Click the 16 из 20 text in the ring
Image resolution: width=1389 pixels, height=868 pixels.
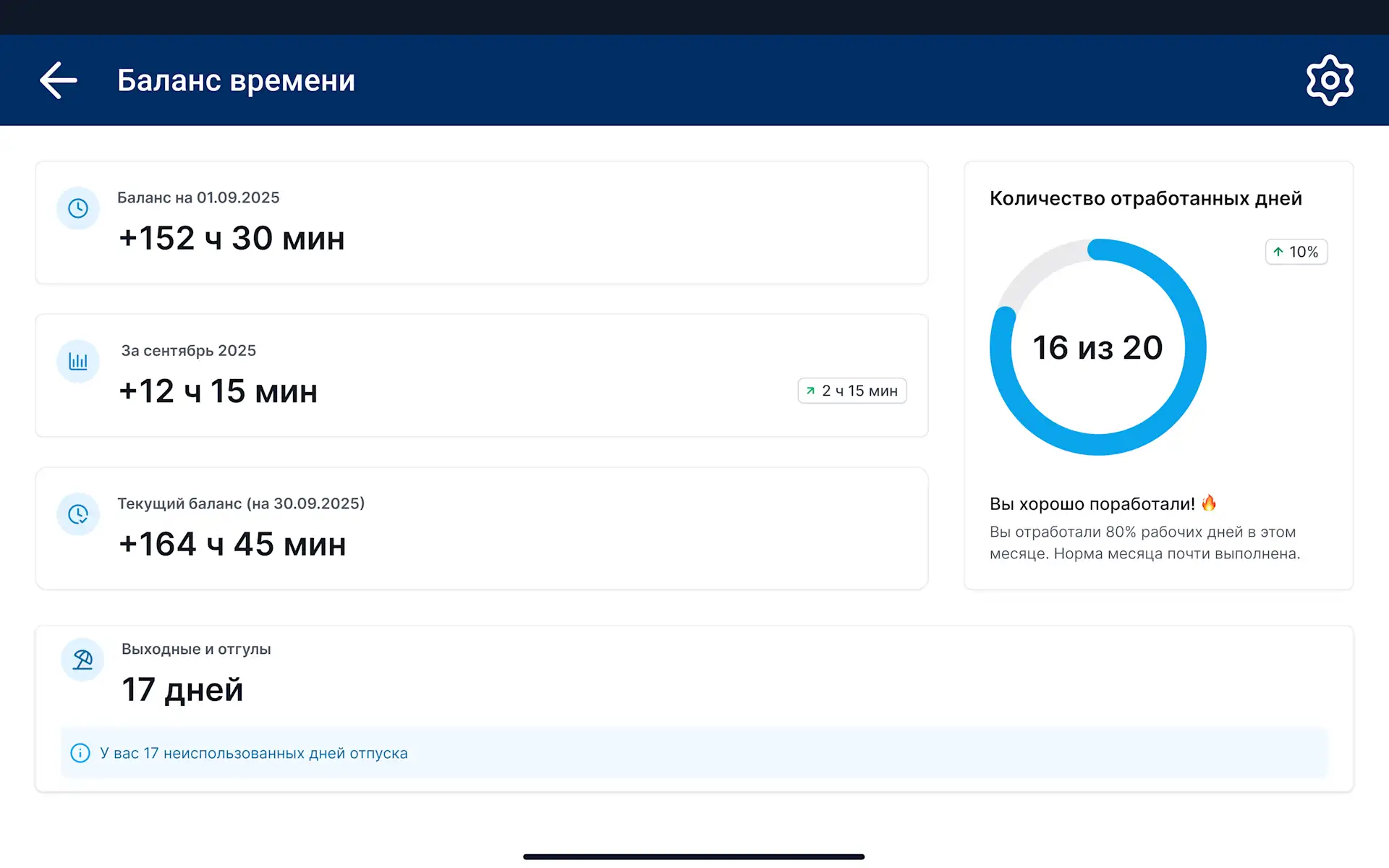(x=1097, y=348)
